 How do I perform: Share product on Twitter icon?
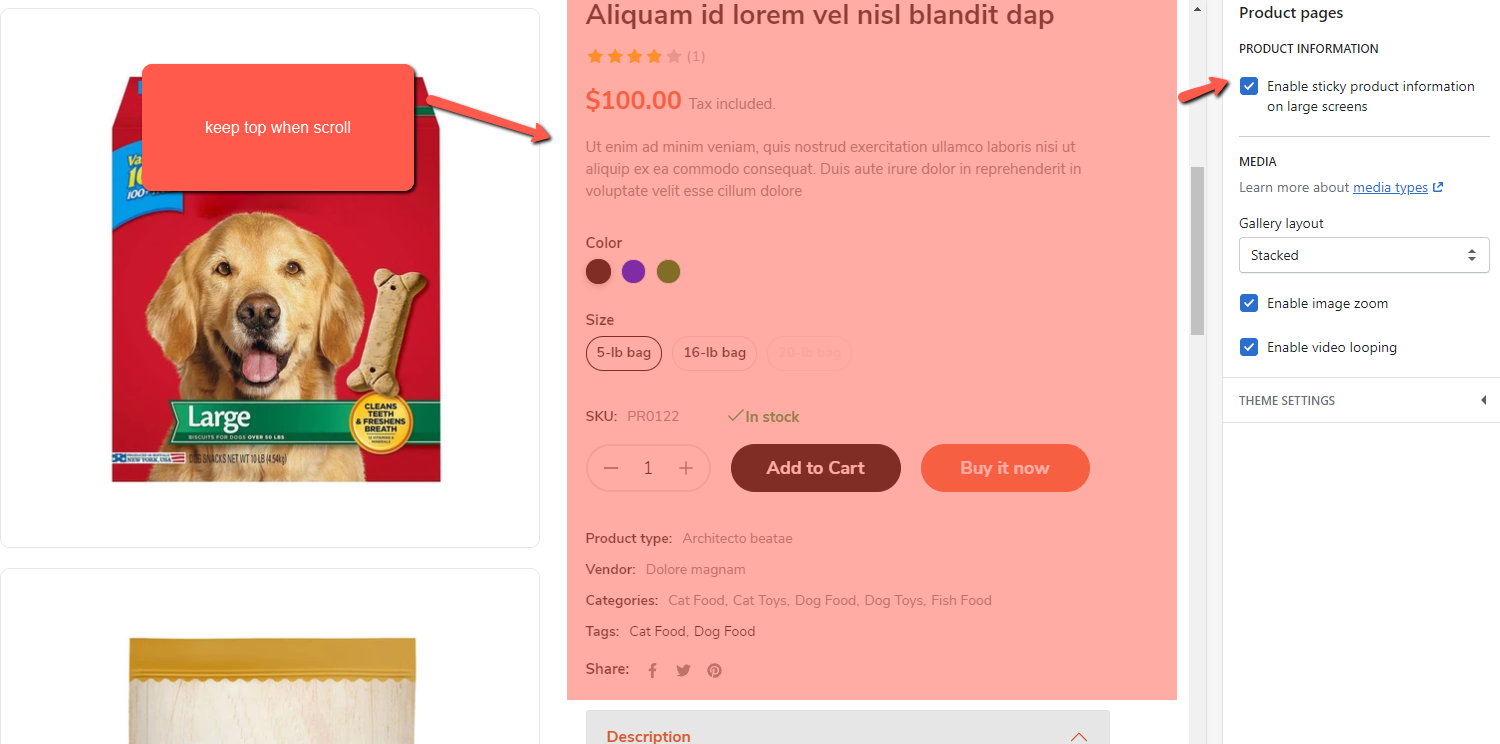pyautogui.click(x=683, y=671)
